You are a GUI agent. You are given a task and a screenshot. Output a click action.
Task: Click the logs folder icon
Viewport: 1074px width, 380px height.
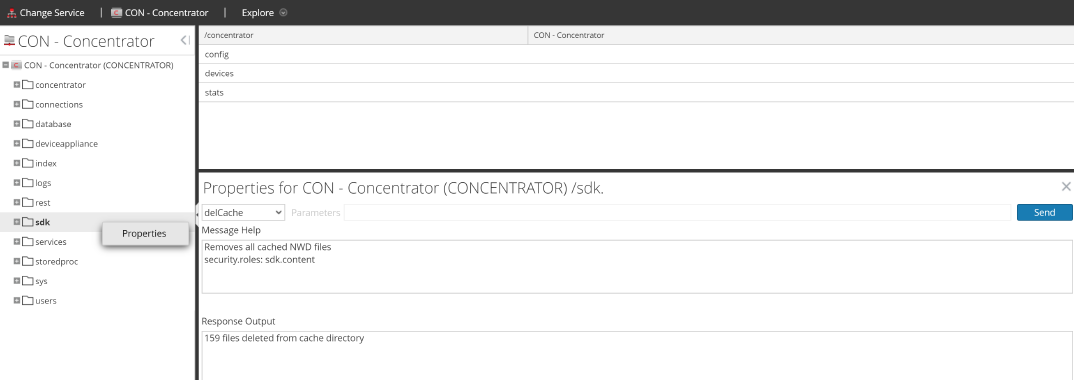coord(27,183)
